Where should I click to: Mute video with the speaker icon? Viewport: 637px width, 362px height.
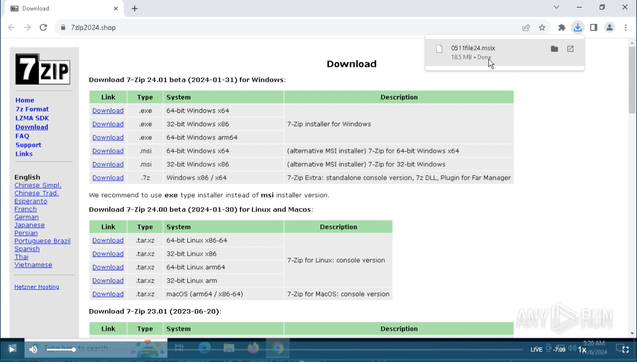pos(33,349)
